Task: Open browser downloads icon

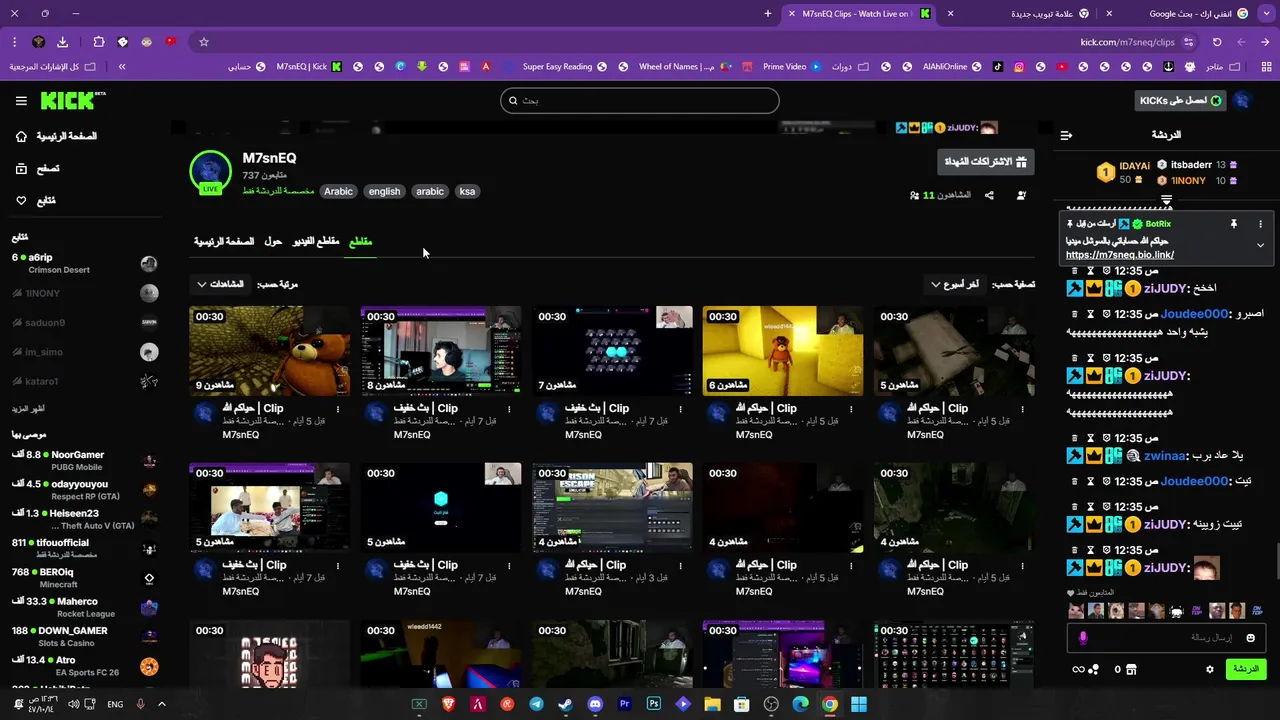Action: [x=62, y=42]
